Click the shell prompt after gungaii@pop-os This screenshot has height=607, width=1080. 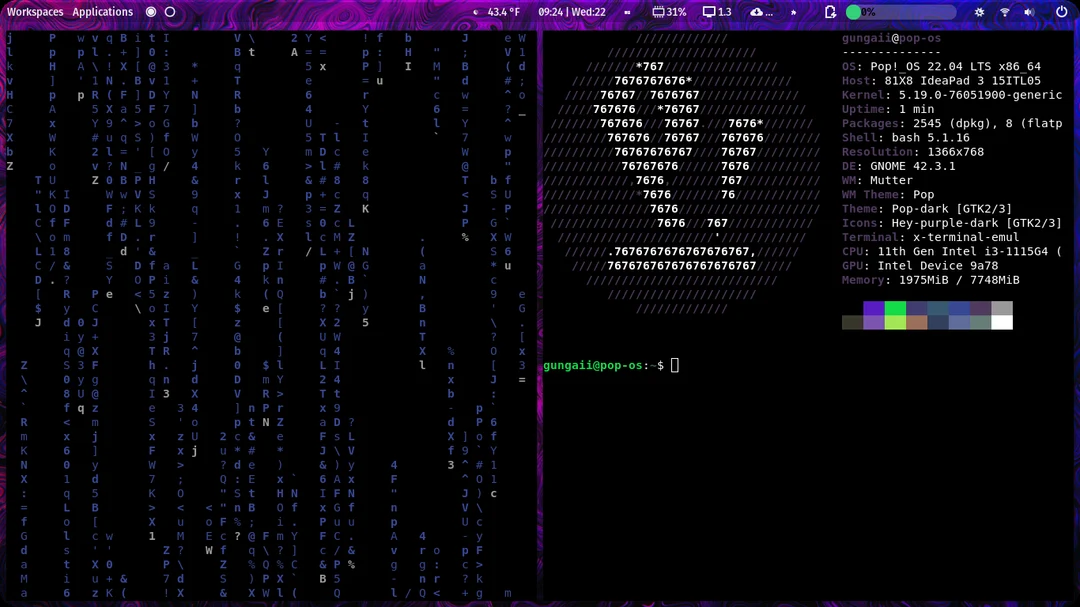(x=676, y=365)
